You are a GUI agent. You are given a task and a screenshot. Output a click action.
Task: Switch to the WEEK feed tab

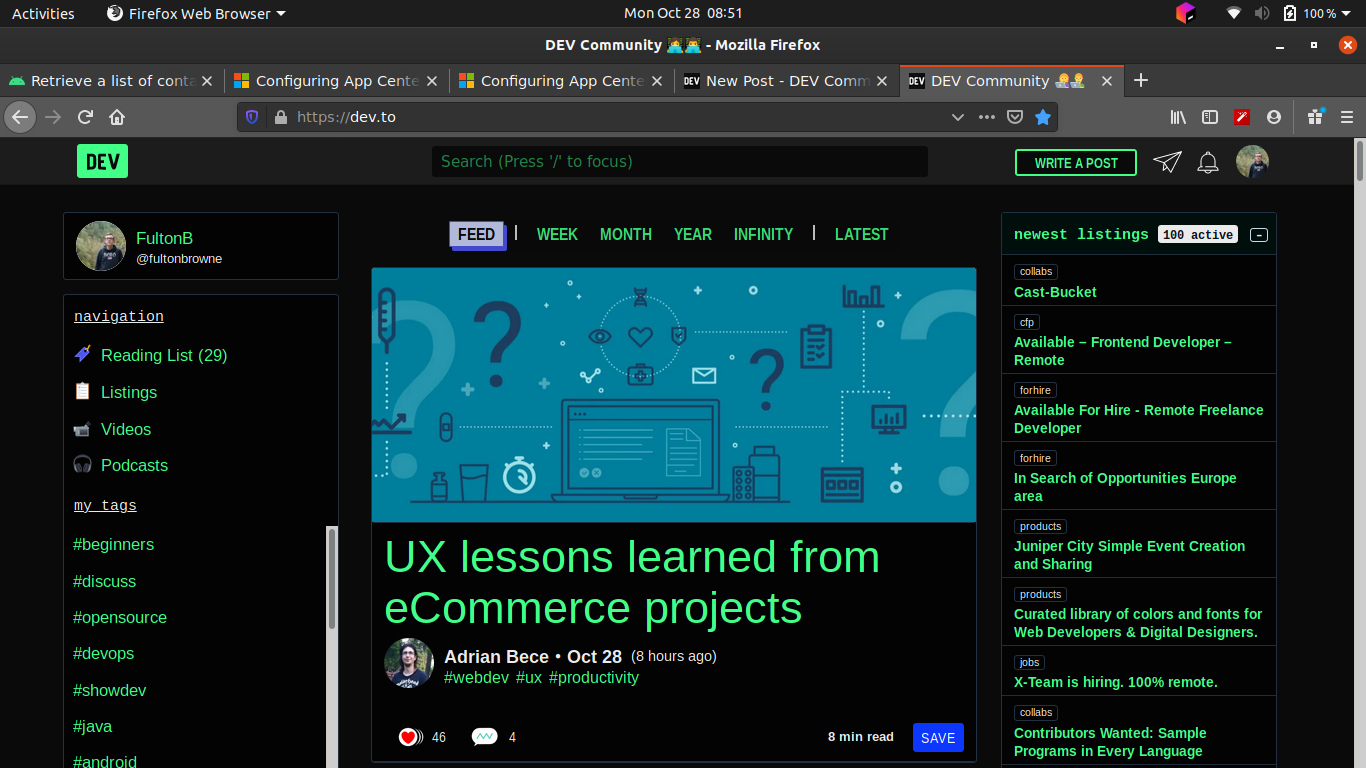click(557, 234)
